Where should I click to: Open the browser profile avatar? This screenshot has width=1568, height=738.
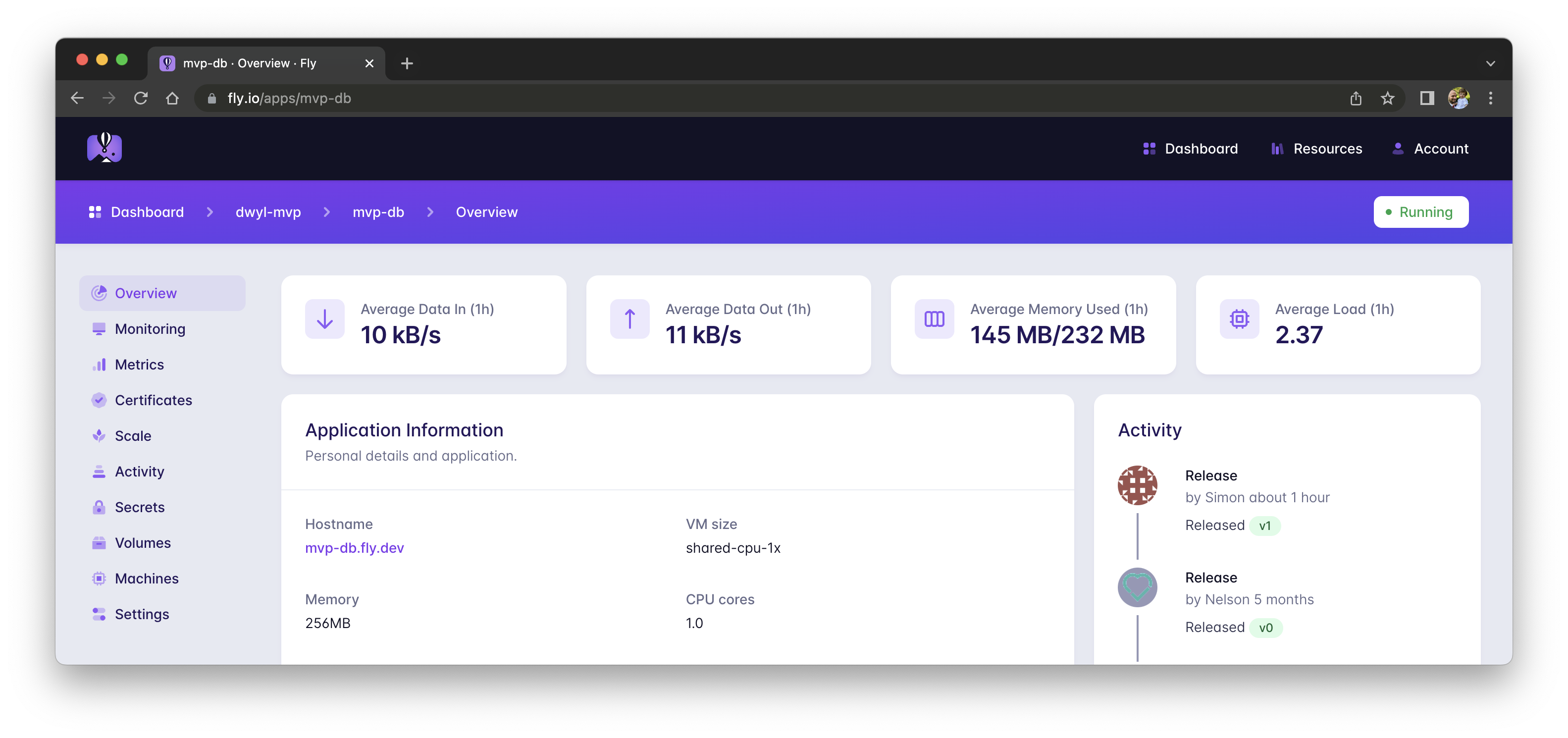pos(1458,98)
